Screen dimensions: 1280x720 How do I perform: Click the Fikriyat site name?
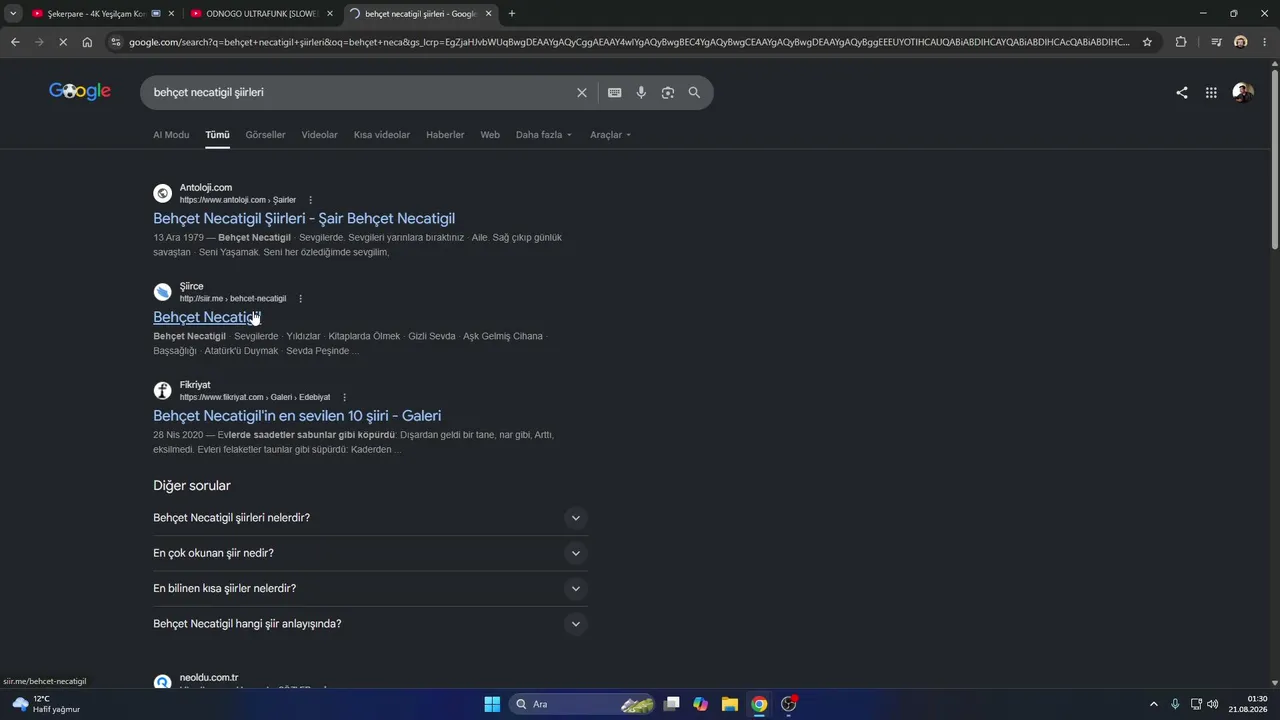[195, 385]
